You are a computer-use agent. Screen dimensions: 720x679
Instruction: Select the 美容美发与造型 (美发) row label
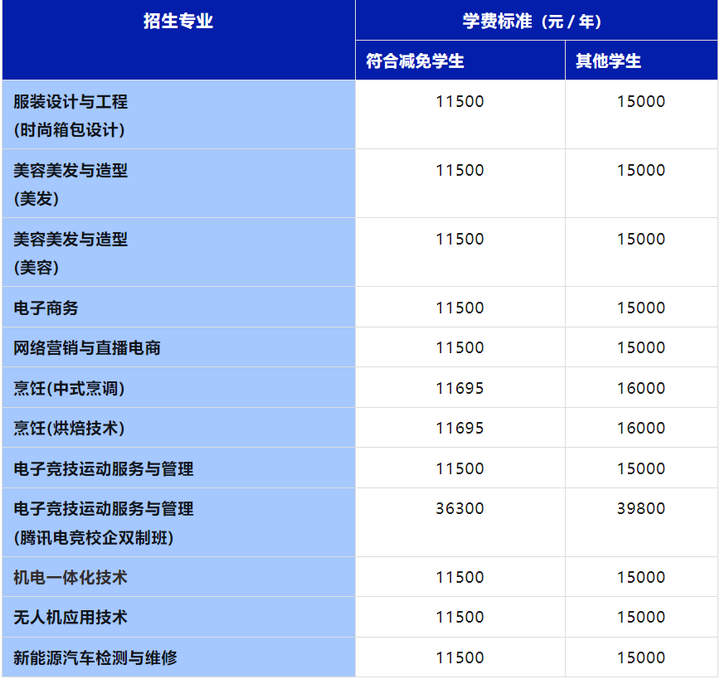point(71,184)
